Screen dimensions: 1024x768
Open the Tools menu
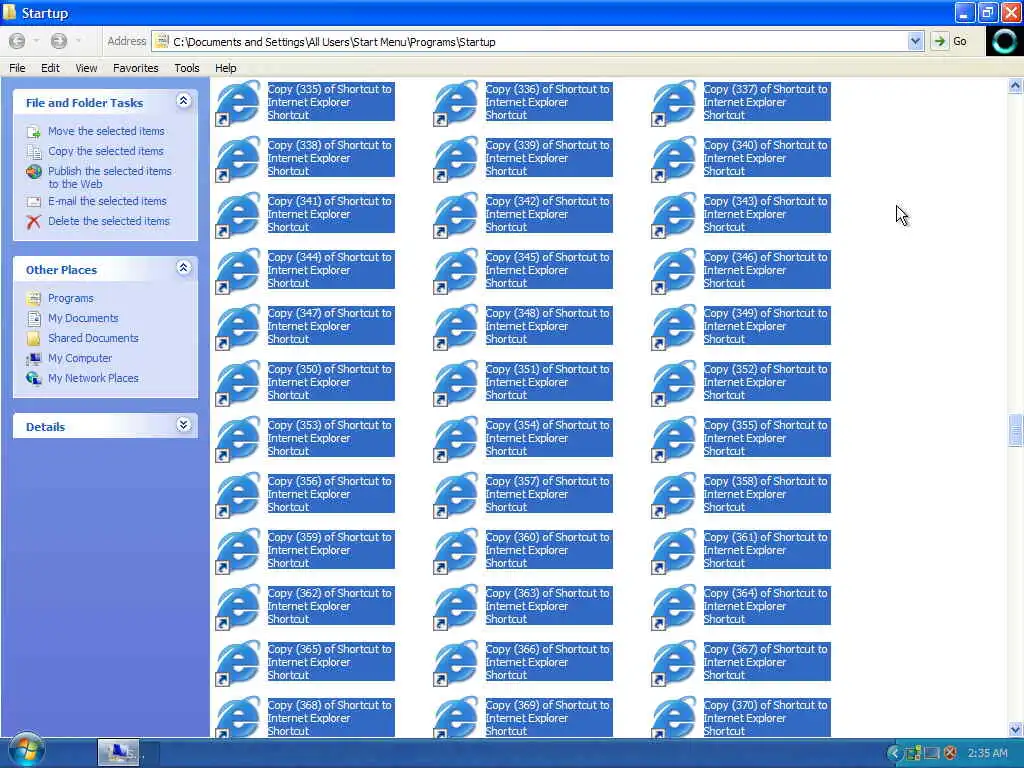(x=187, y=68)
